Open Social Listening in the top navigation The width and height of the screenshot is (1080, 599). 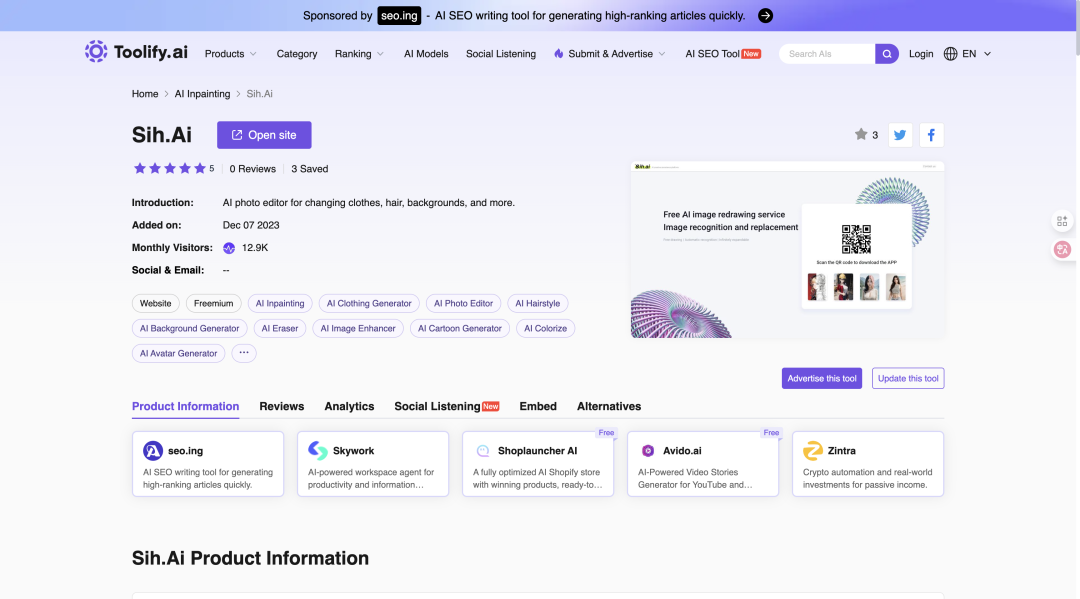tap(501, 54)
